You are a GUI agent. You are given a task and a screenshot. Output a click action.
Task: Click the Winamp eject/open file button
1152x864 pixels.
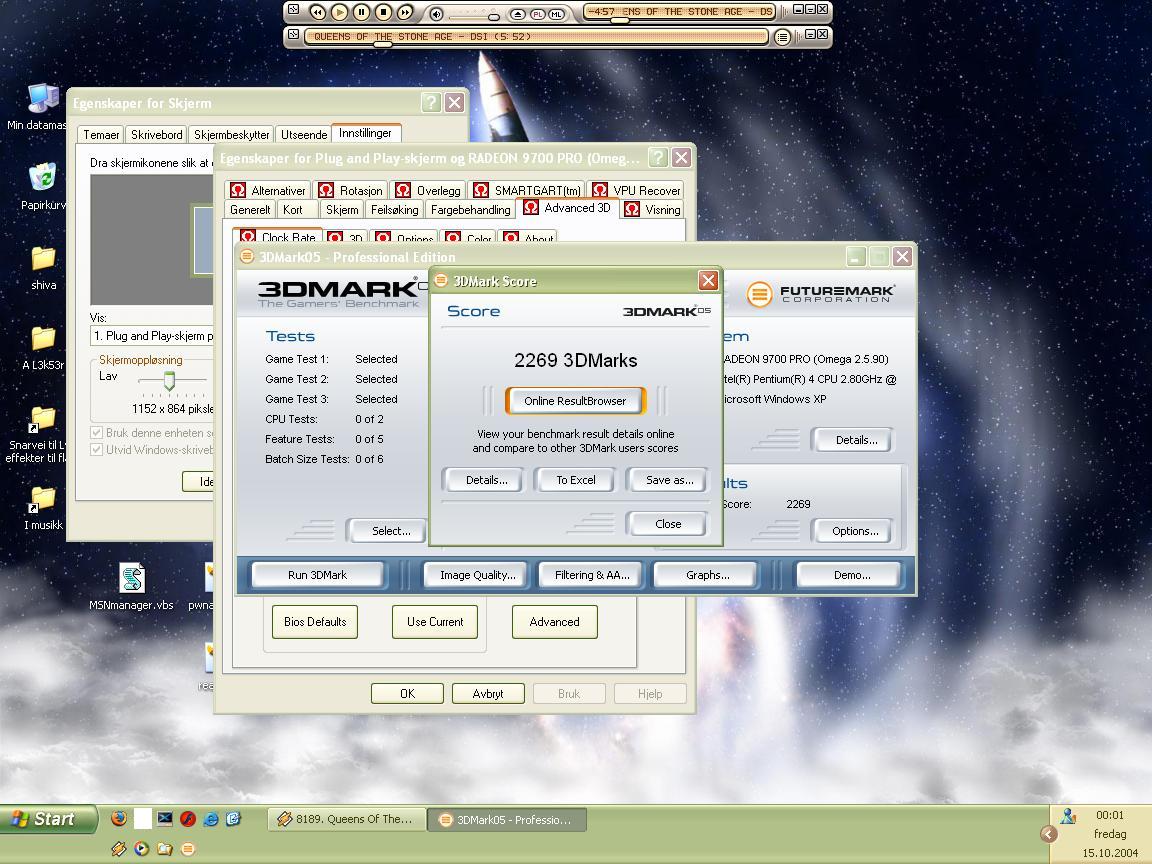tap(518, 14)
